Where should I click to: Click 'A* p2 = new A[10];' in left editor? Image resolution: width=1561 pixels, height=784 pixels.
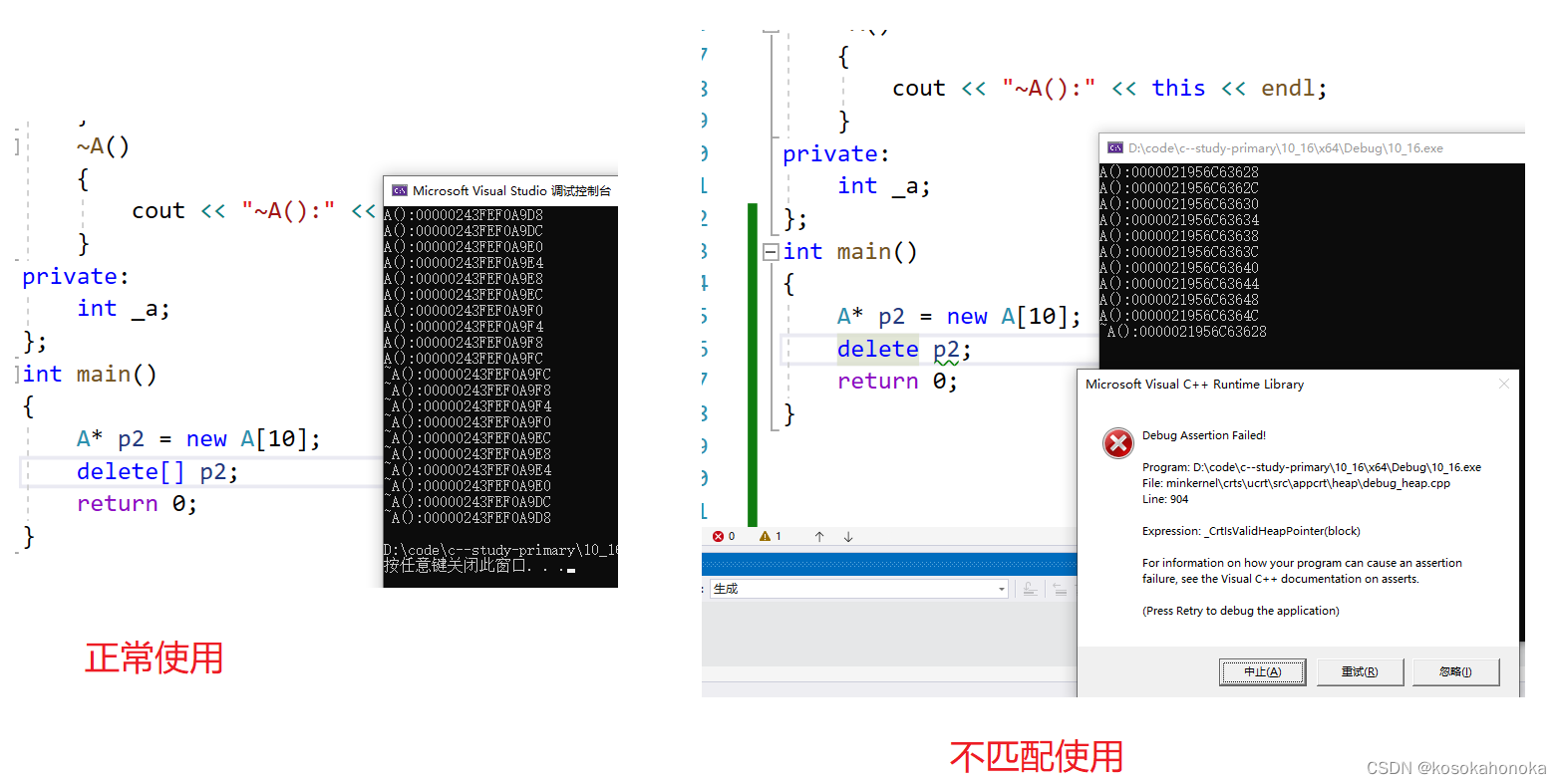pyautogui.click(x=198, y=439)
